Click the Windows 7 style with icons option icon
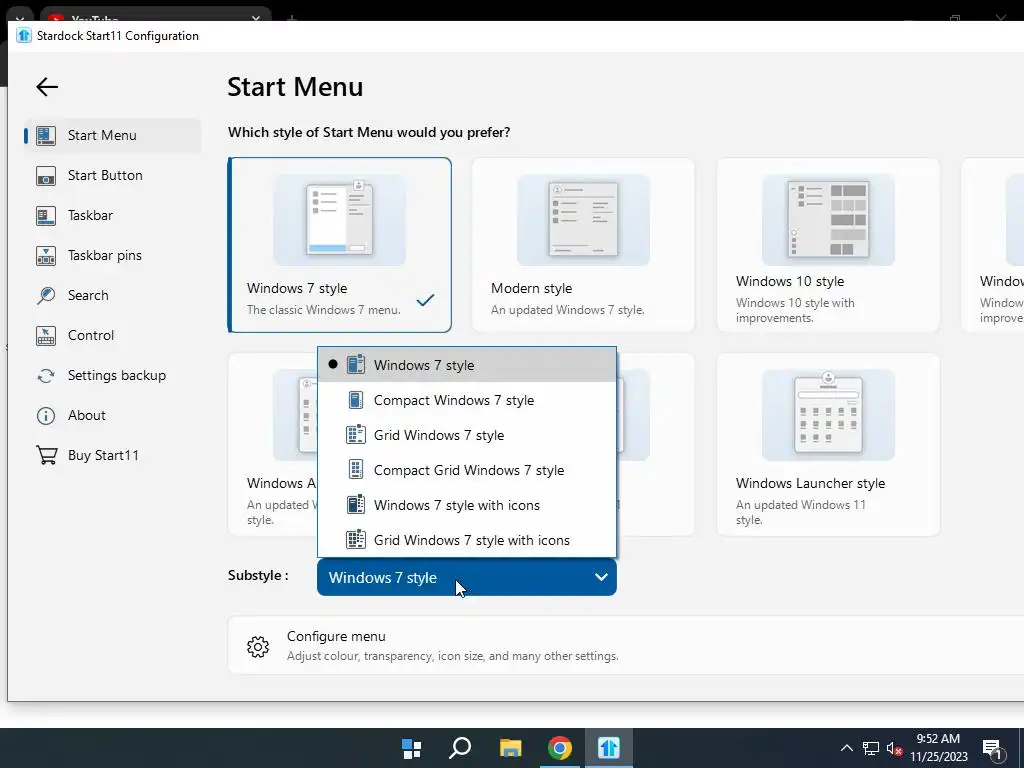The width and height of the screenshot is (1024, 768). tap(355, 505)
